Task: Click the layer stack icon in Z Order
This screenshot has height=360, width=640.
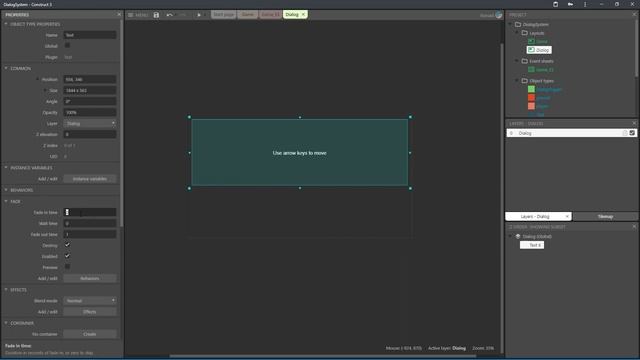Action: point(518,236)
